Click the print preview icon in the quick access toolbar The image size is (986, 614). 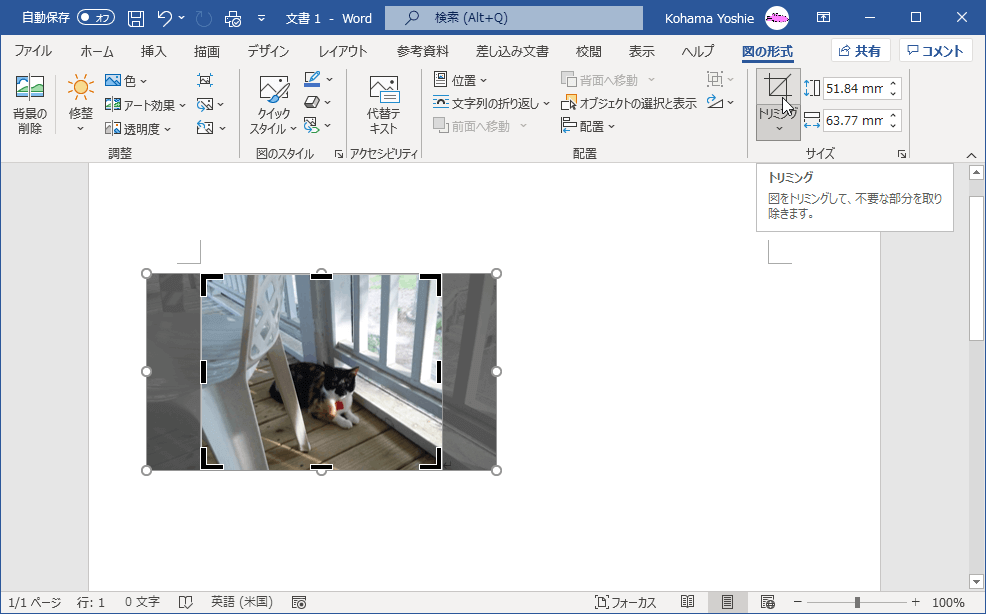[x=233, y=18]
